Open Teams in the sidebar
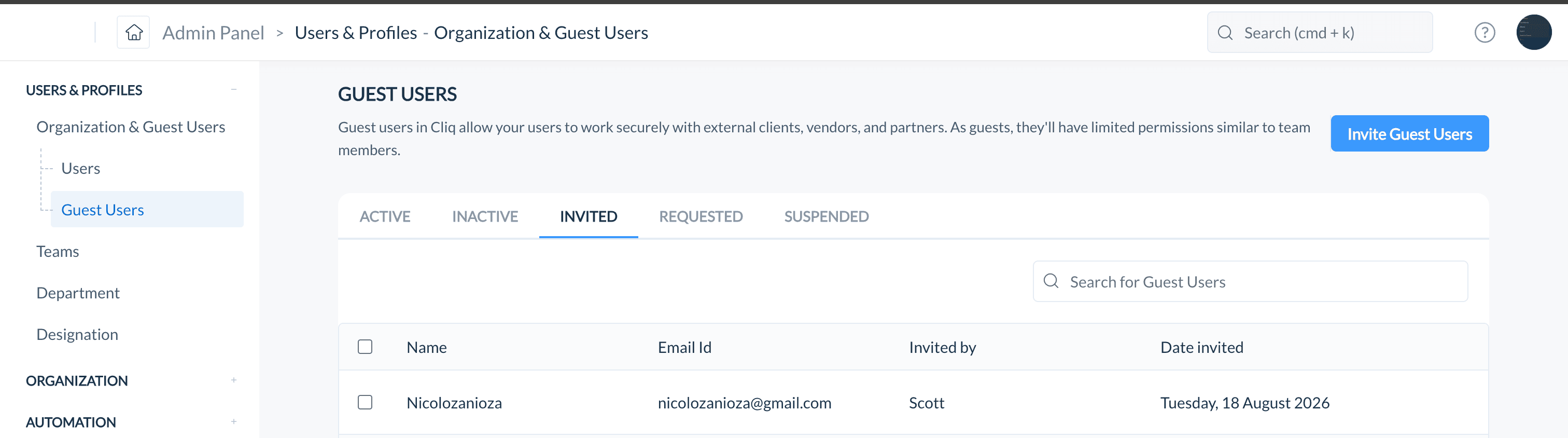The height and width of the screenshot is (438, 1568). [57, 252]
